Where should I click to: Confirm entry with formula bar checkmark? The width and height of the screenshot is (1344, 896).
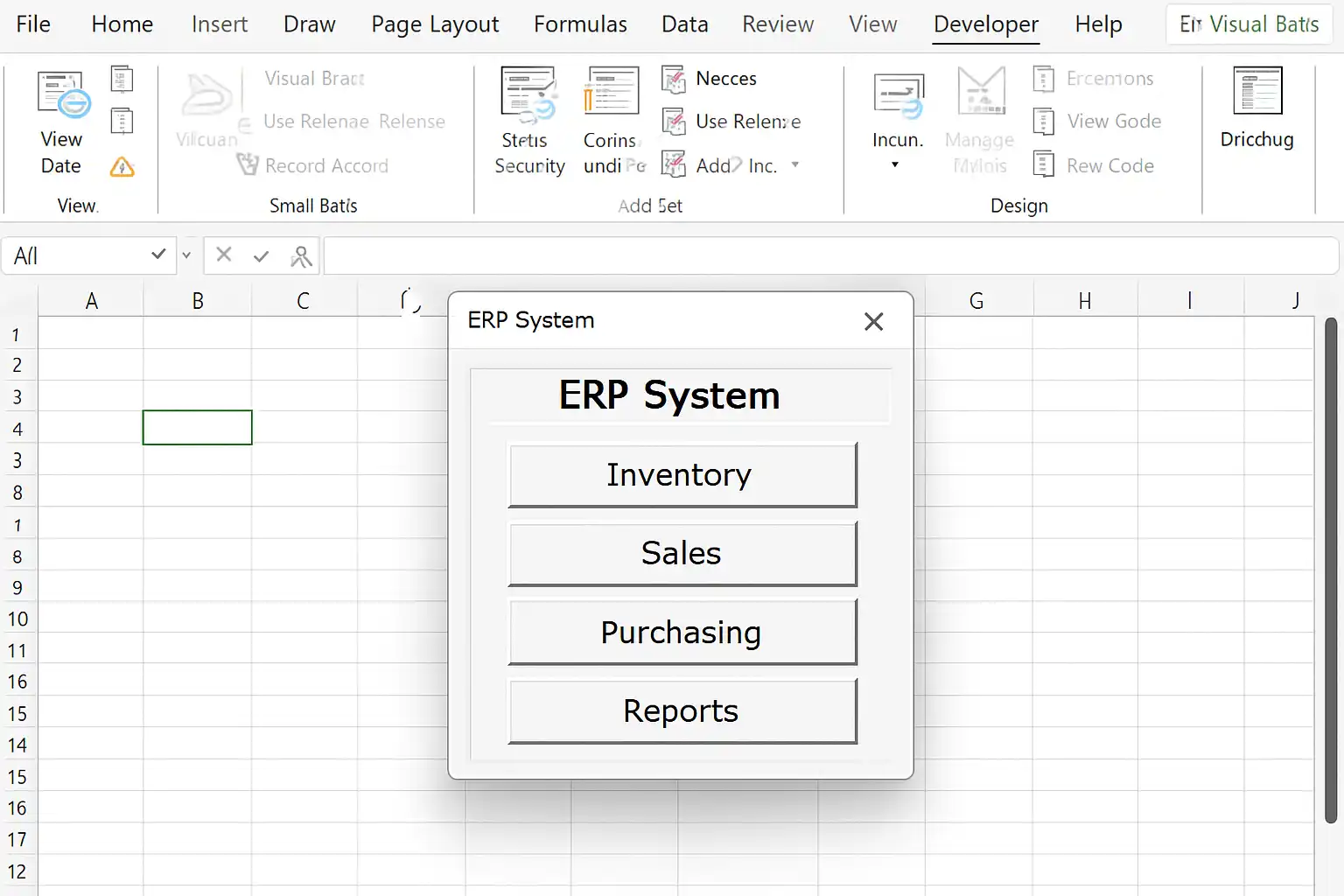click(x=261, y=255)
